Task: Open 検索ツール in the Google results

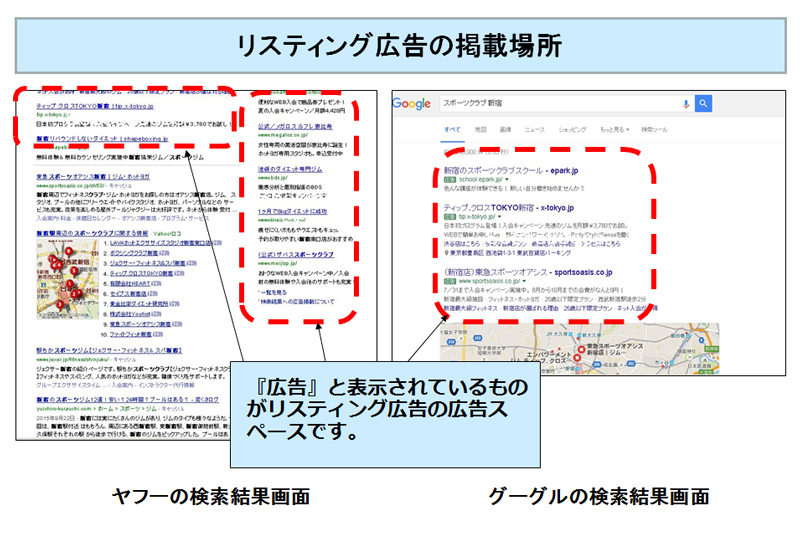Action: 655,130
